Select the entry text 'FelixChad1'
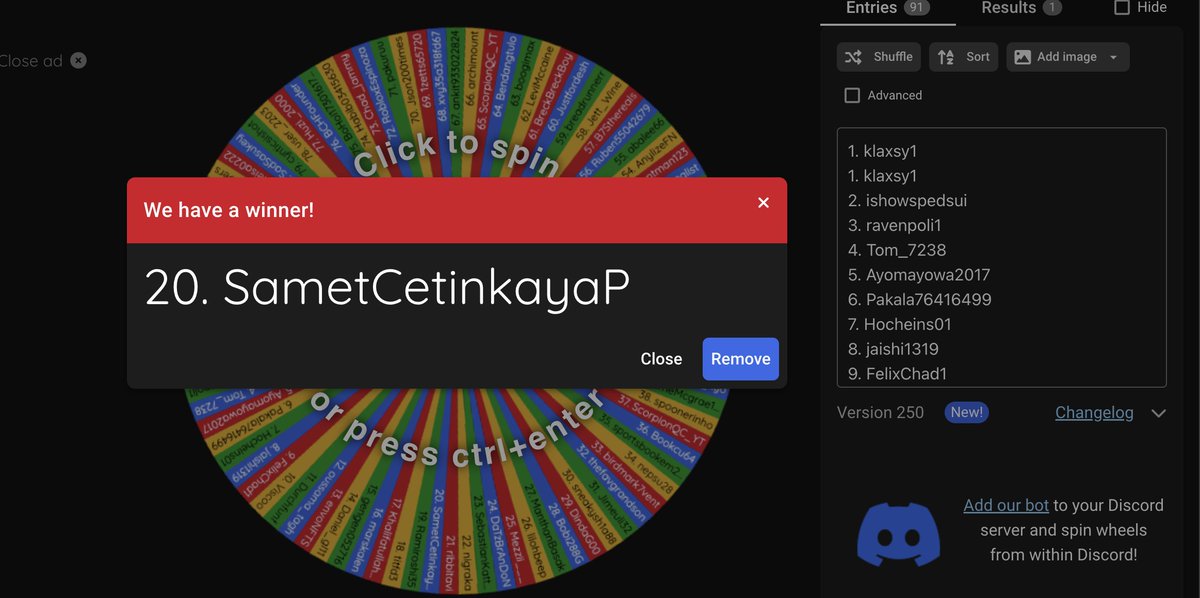Viewport: 1200px width, 598px height. (906, 374)
